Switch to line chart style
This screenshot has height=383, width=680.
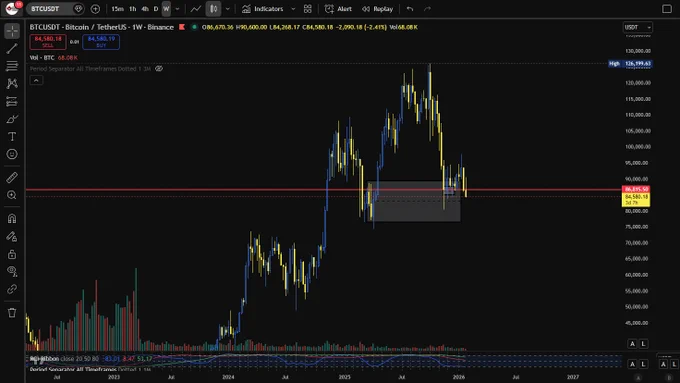pyautogui.click(x=196, y=9)
